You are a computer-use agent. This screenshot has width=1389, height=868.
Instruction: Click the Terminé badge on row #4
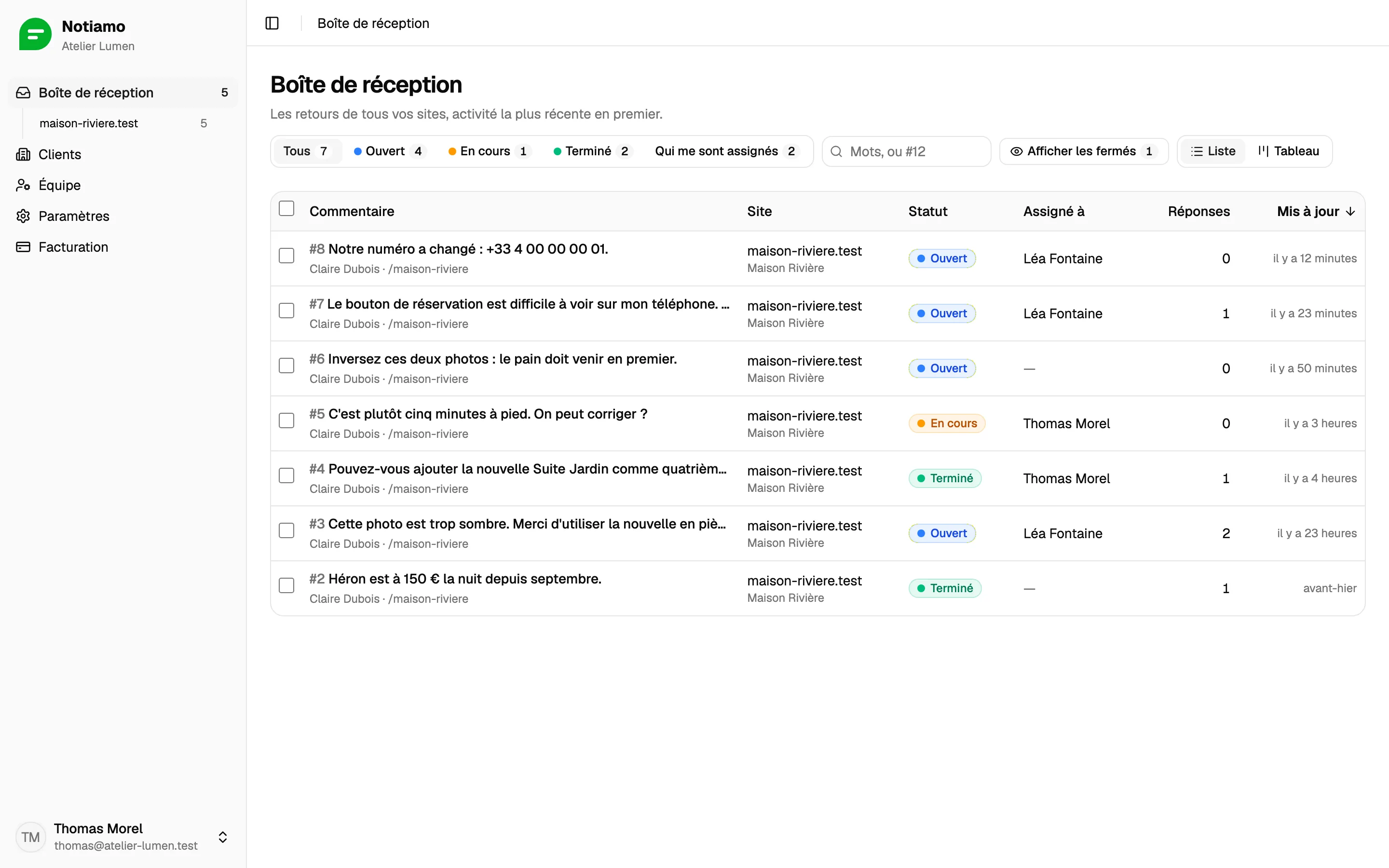point(945,479)
